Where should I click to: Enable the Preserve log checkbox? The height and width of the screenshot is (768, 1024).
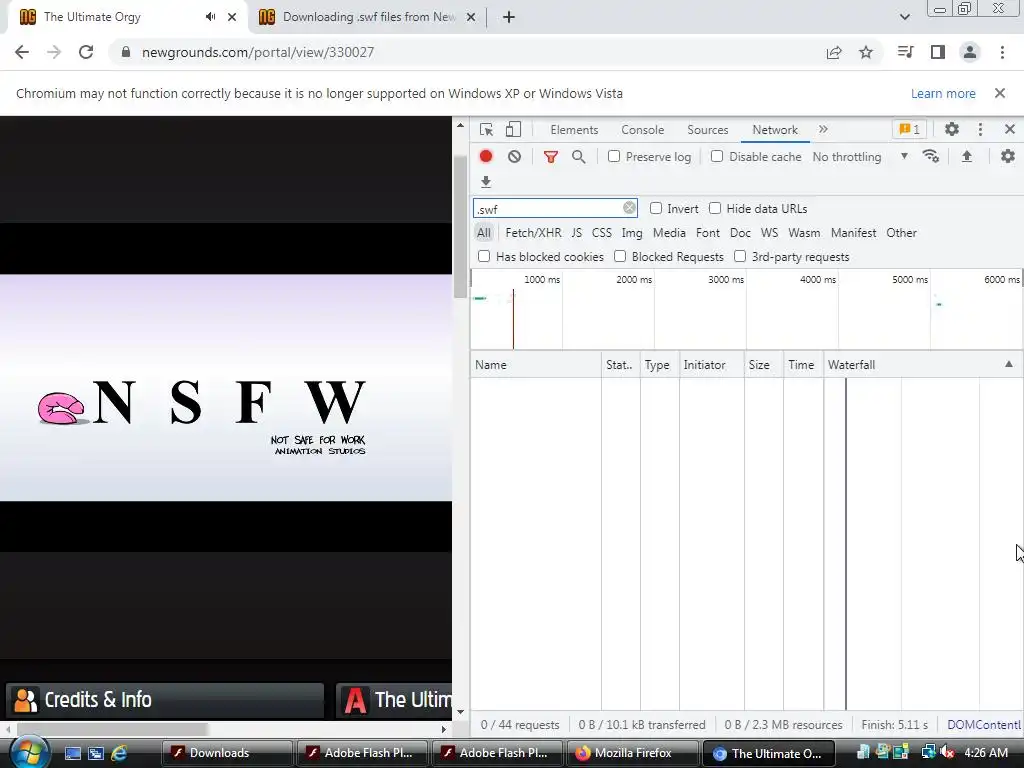tap(614, 156)
